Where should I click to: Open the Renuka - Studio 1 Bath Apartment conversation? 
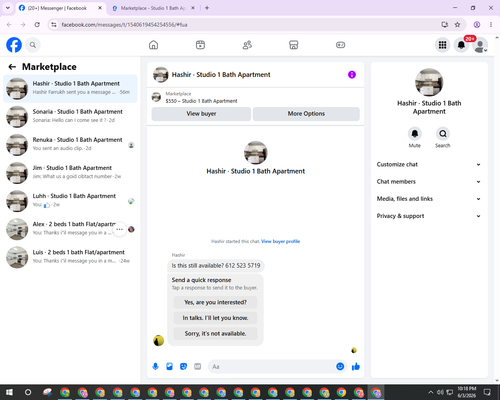pyautogui.click(x=70, y=145)
